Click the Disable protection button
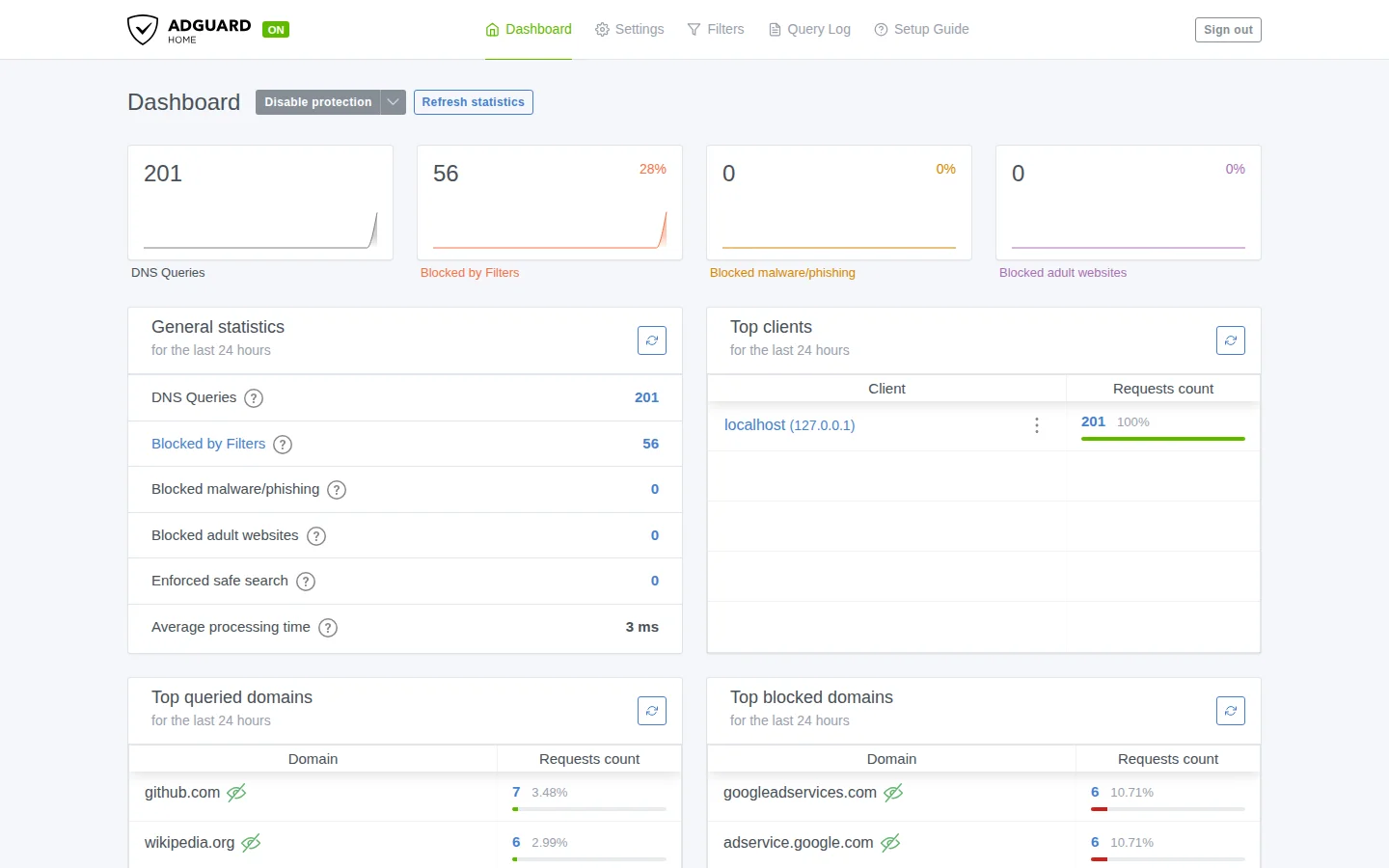Image resolution: width=1389 pixels, height=868 pixels. pos(318,102)
